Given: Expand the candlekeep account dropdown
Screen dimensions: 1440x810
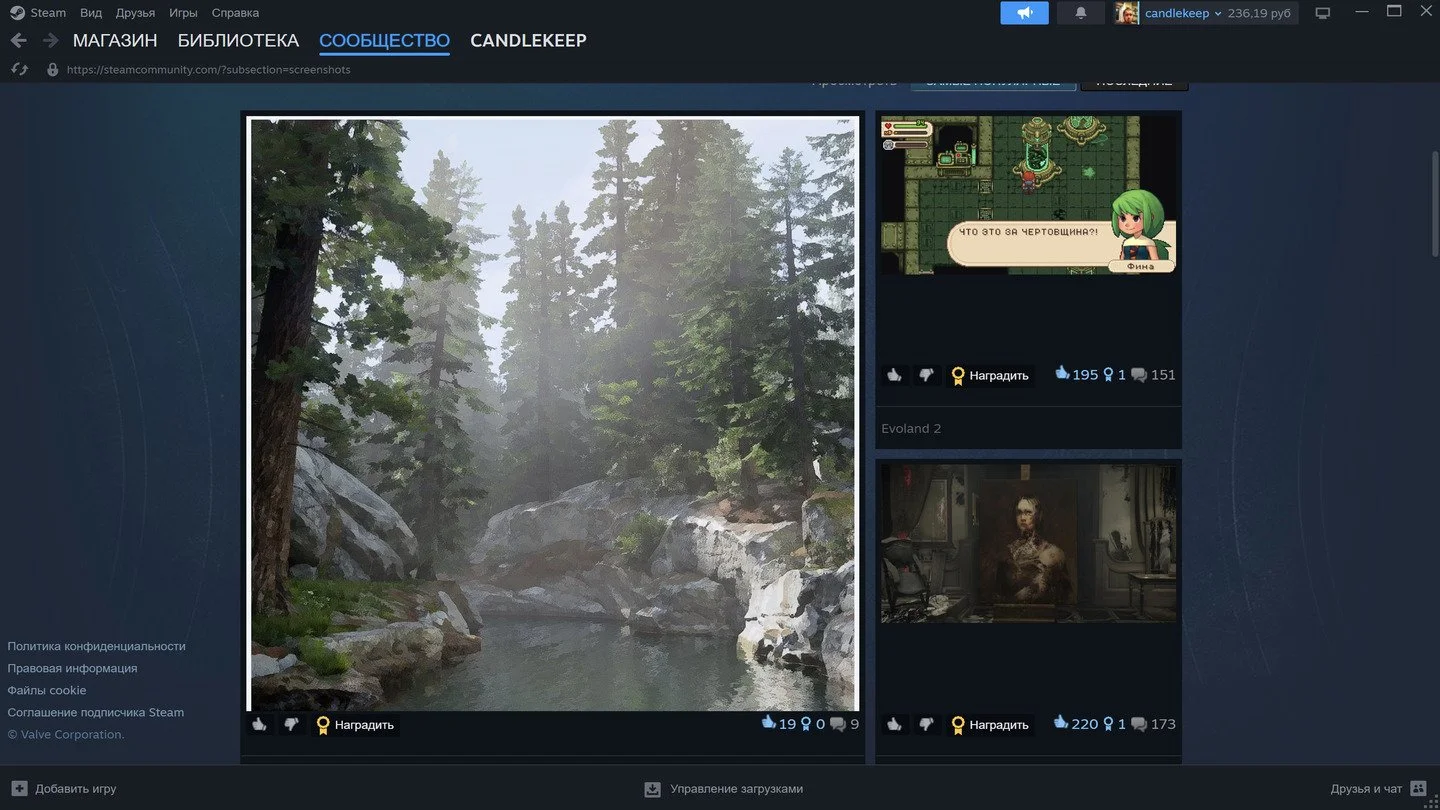Looking at the screenshot, I should click(x=1183, y=13).
